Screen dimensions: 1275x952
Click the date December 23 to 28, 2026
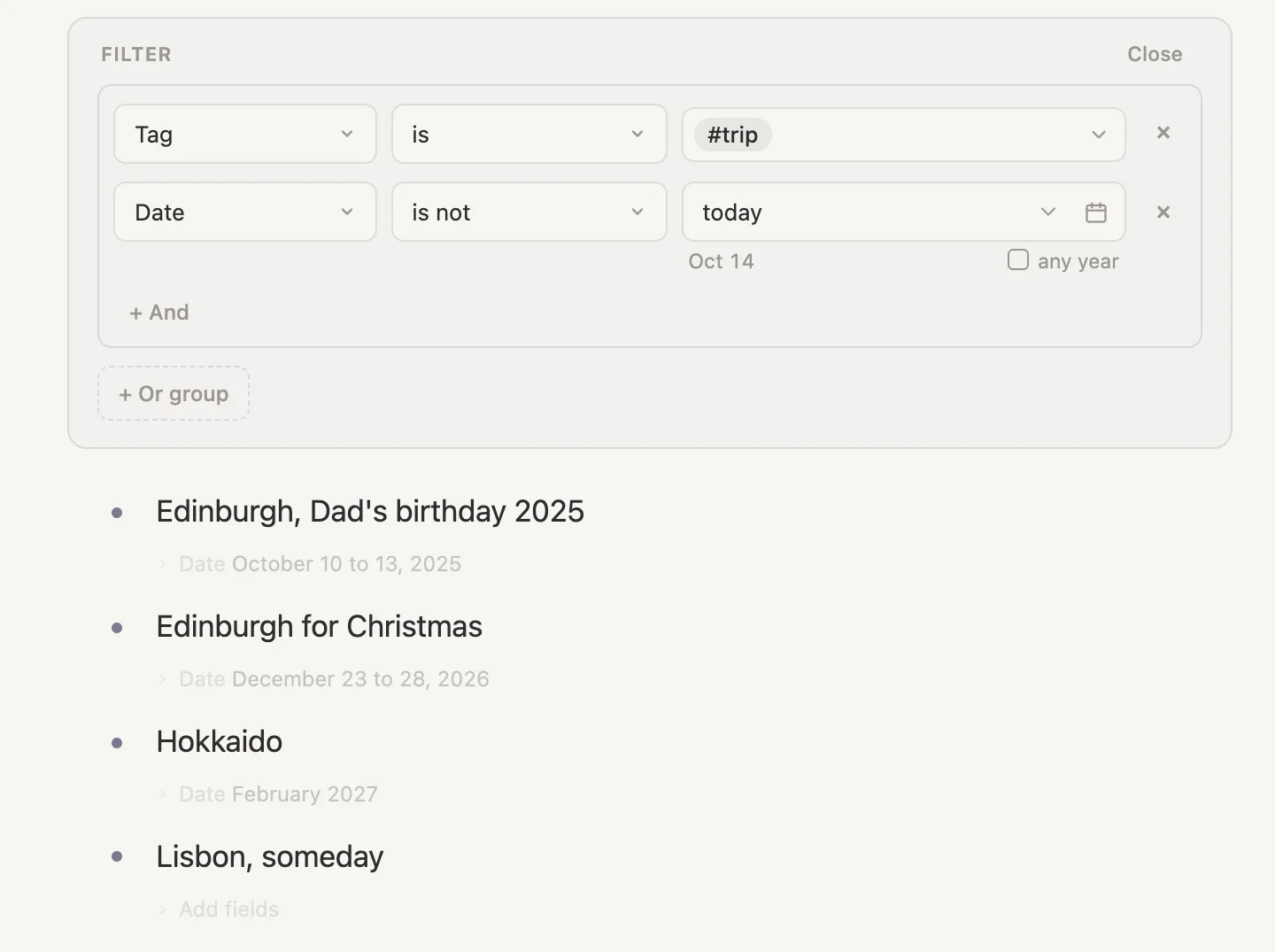[360, 679]
